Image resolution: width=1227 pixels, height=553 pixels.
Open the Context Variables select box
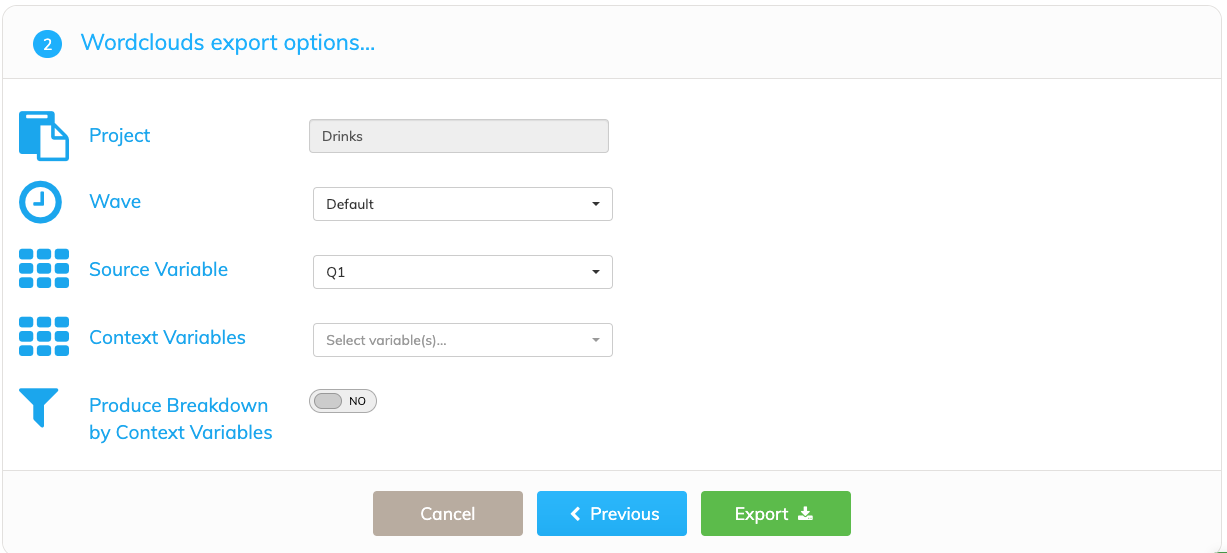463,340
